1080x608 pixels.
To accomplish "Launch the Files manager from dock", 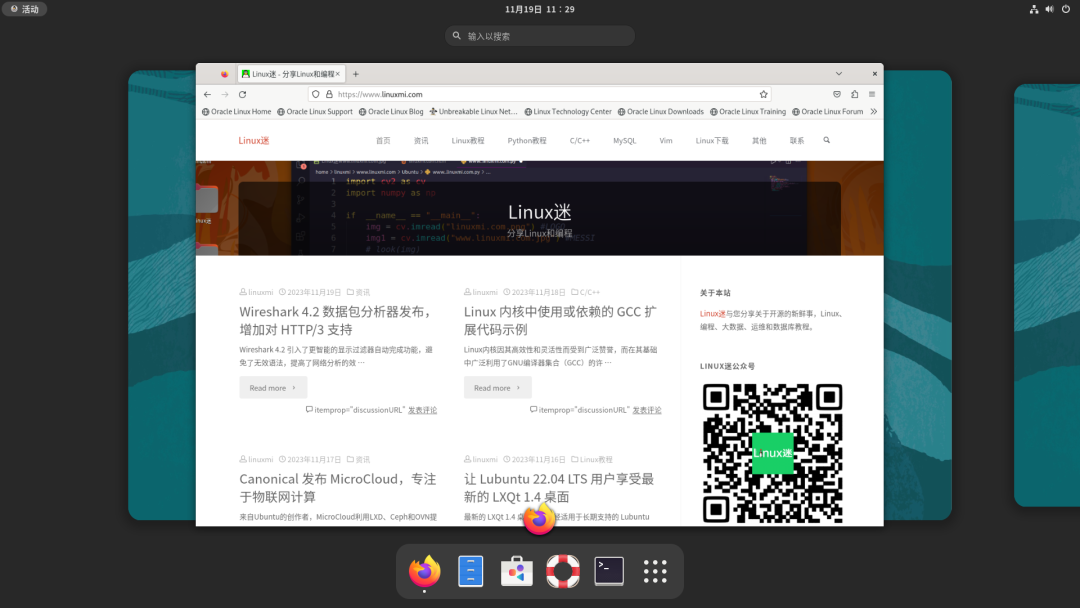I will [470, 571].
